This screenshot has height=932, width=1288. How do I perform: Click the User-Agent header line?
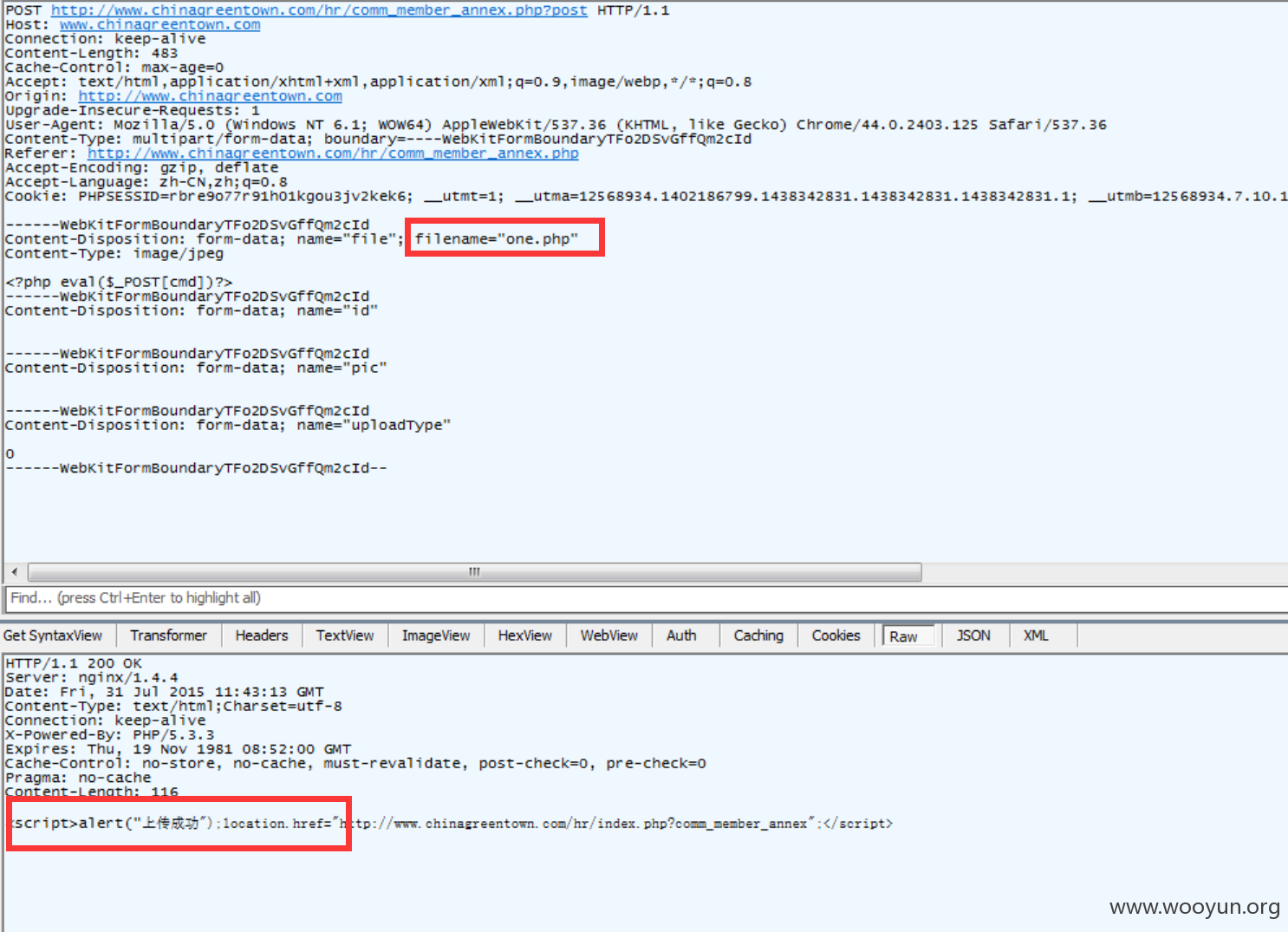pos(556,125)
